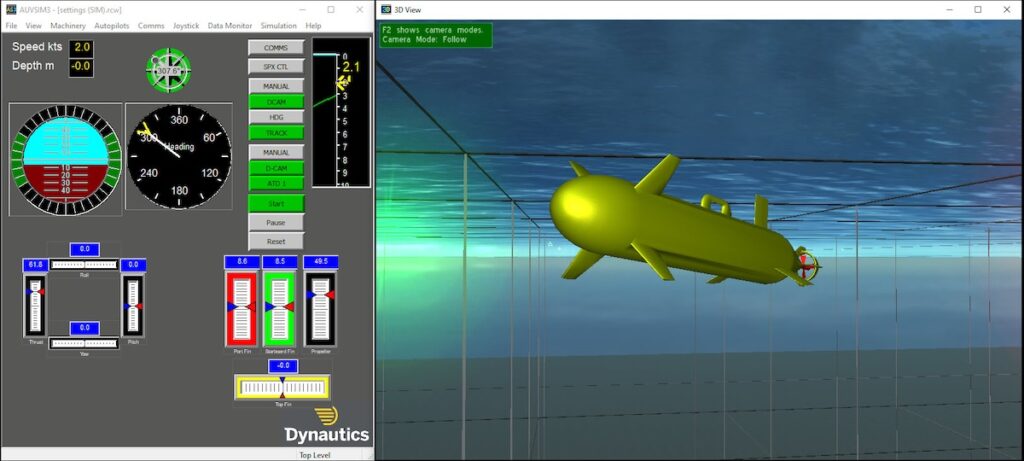Open the Simulation menu
Screen dimensions: 1024x461
coord(278,25)
